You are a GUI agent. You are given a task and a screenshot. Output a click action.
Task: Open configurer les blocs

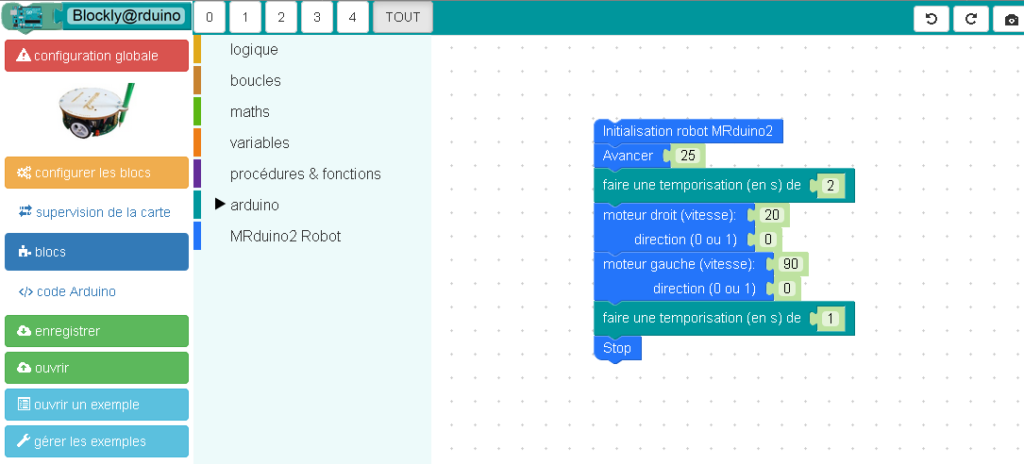tap(96, 173)
